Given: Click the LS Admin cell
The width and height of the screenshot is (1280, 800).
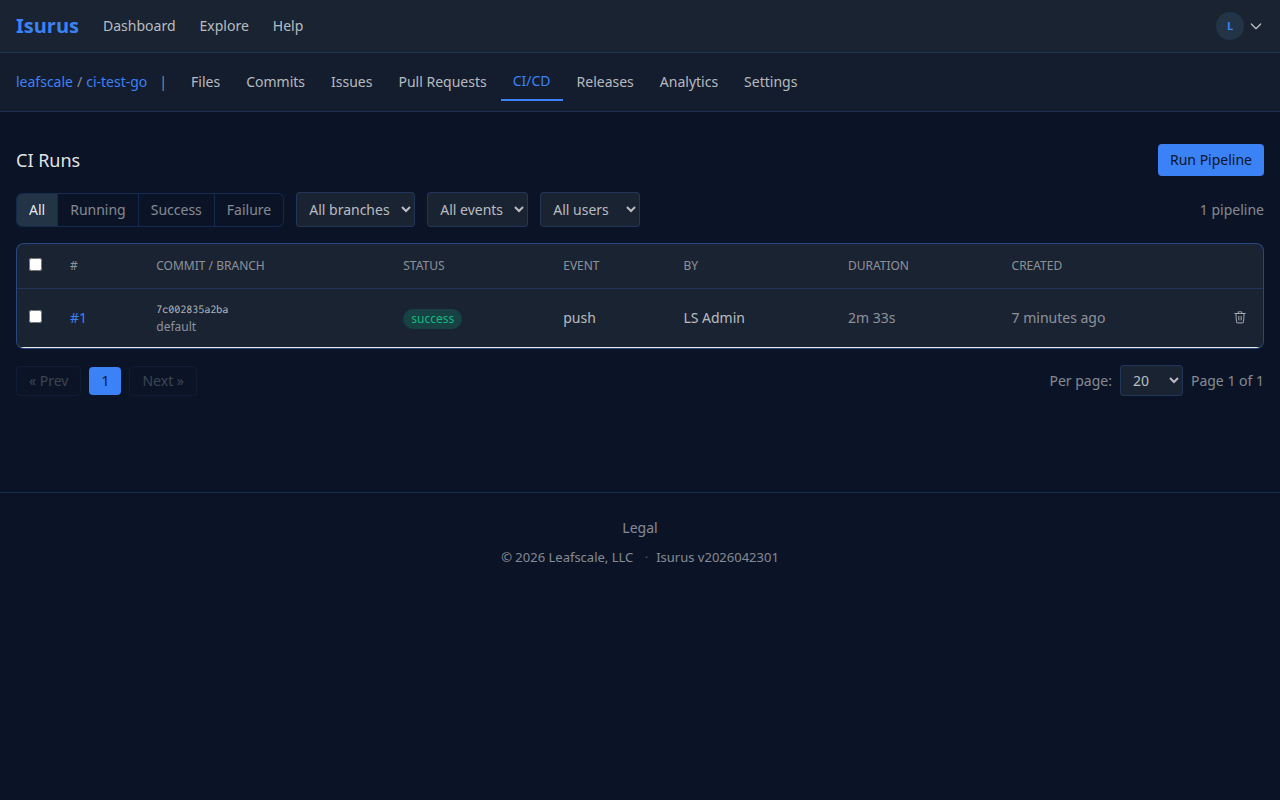Looking at the screenshot, I should pyautogui.click(x=714, y=318).
